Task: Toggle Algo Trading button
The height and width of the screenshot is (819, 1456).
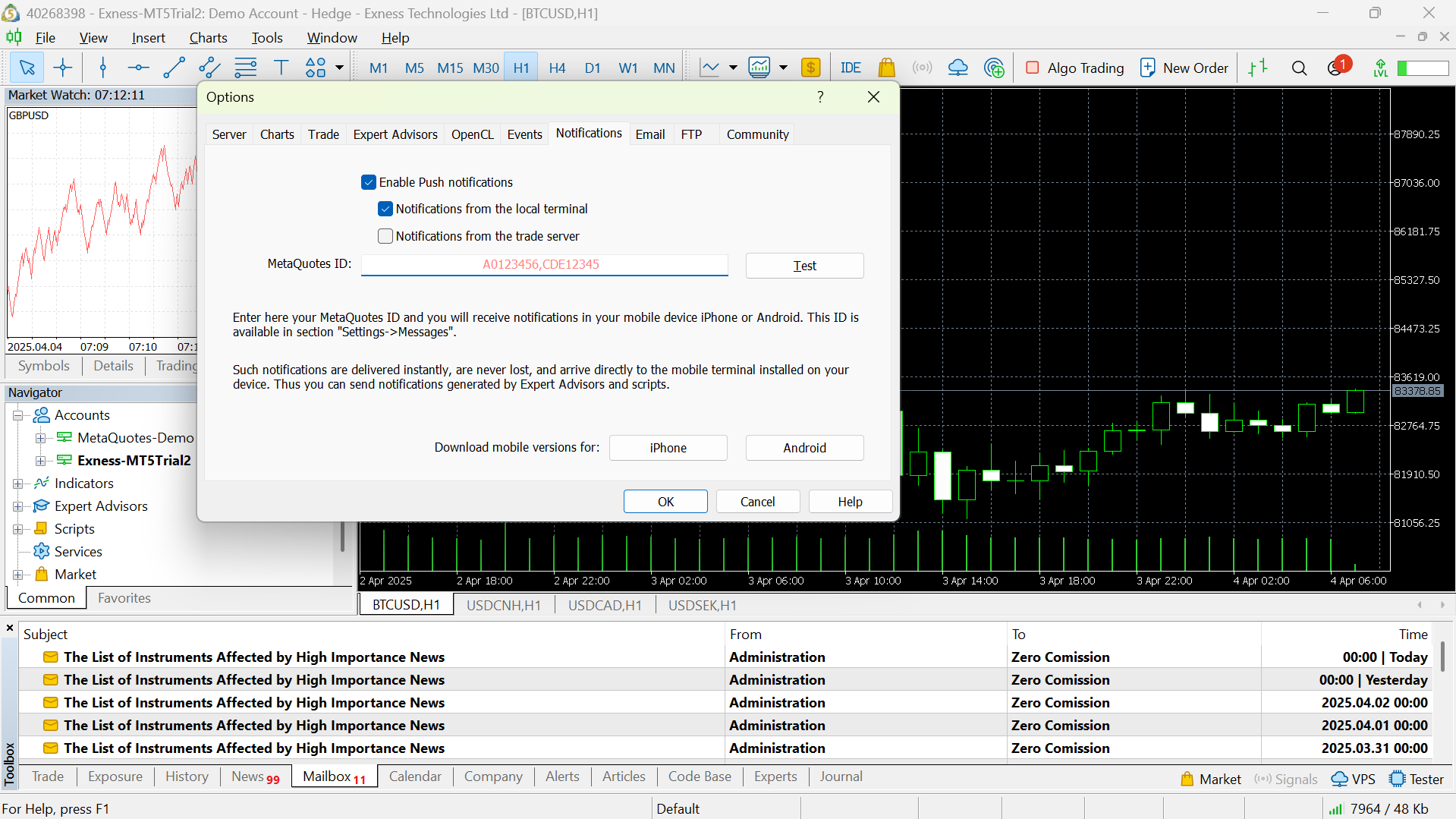Action: [1074, 68]
